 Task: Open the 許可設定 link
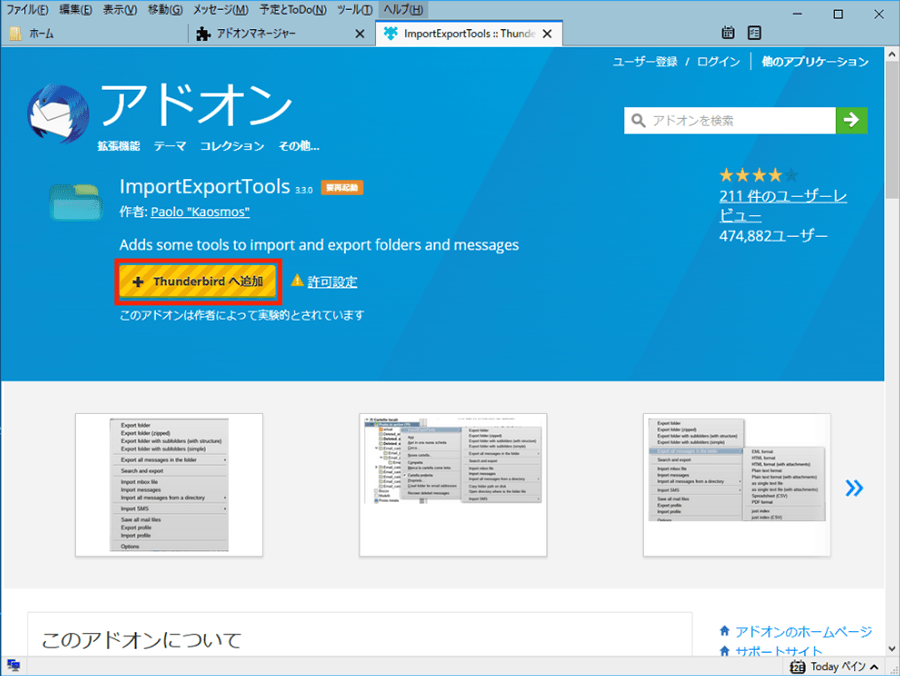pos(332,282)
